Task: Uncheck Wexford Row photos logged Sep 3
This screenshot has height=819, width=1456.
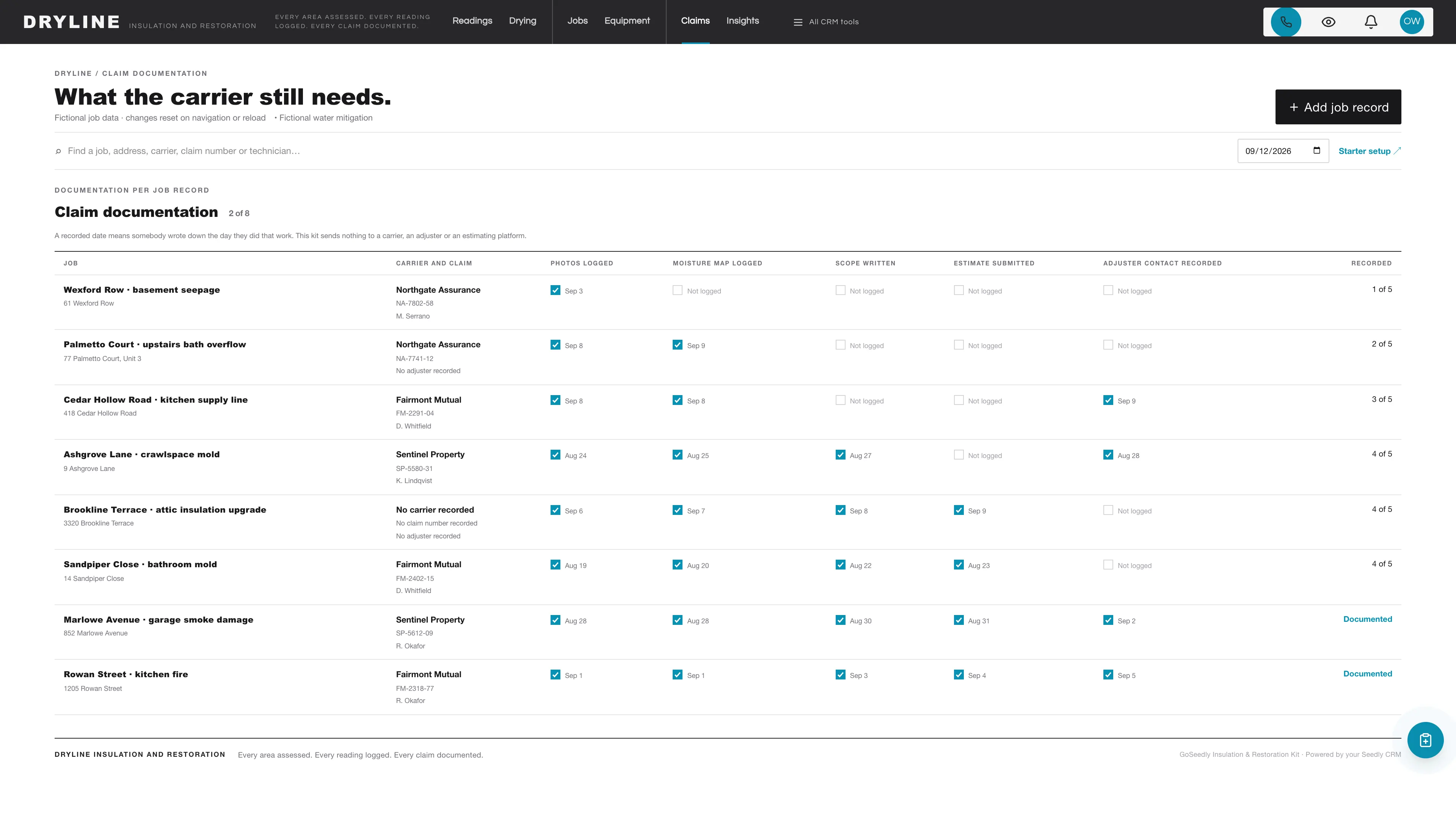Action: click(555, 290)
